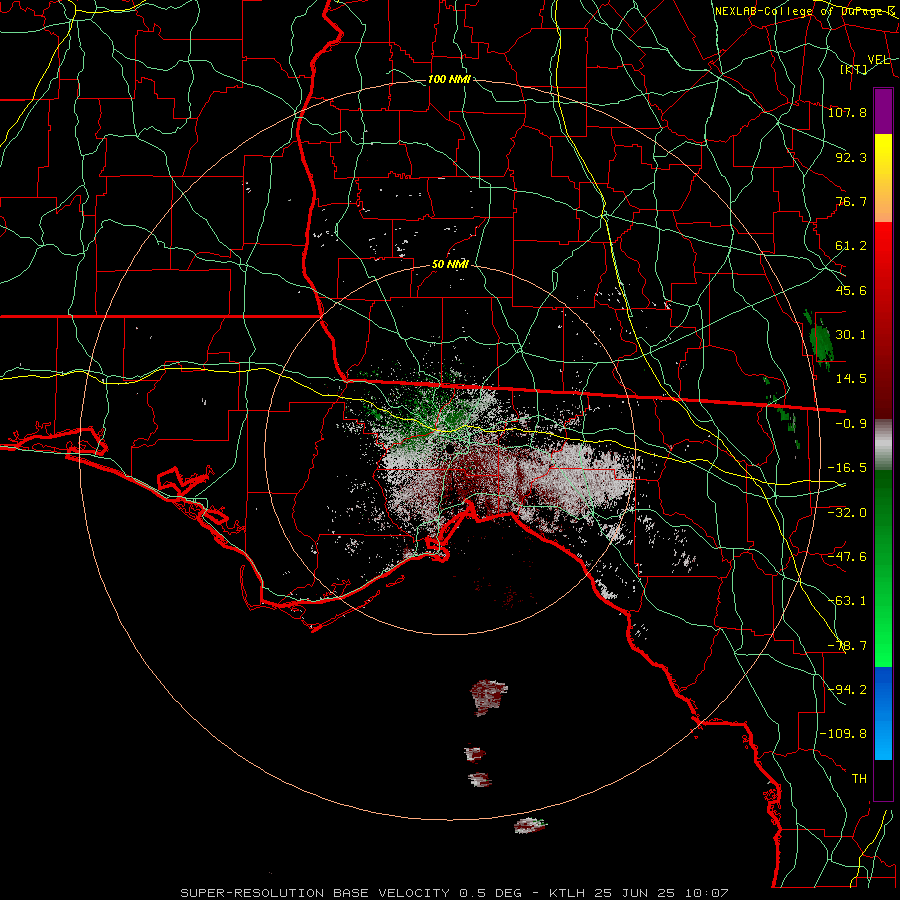The height and width of the screenshot is (900, 900).
Task: Select the -0.9 scale value
Action: coord(851,423)
